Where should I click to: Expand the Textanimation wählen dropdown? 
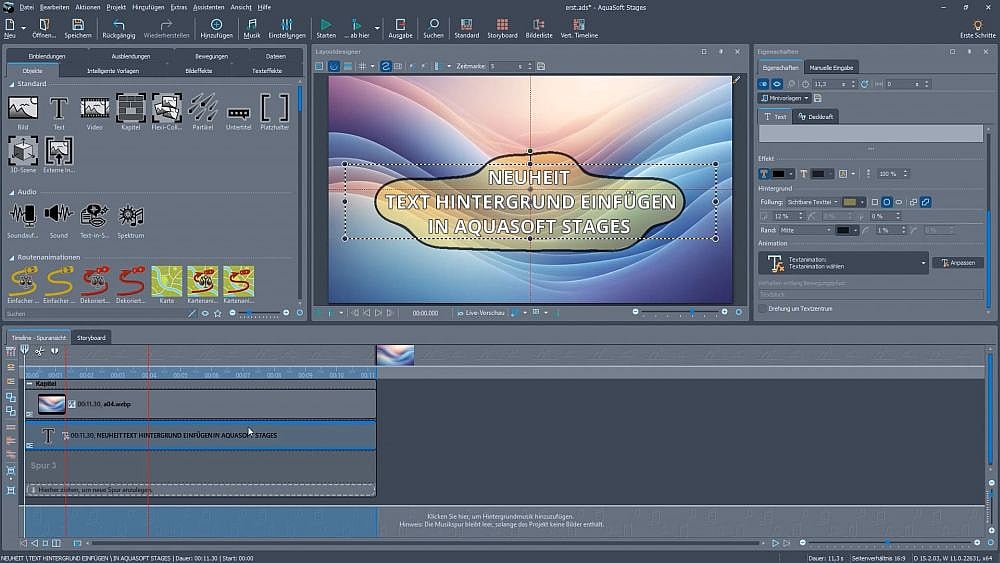[x=923, y=262]
